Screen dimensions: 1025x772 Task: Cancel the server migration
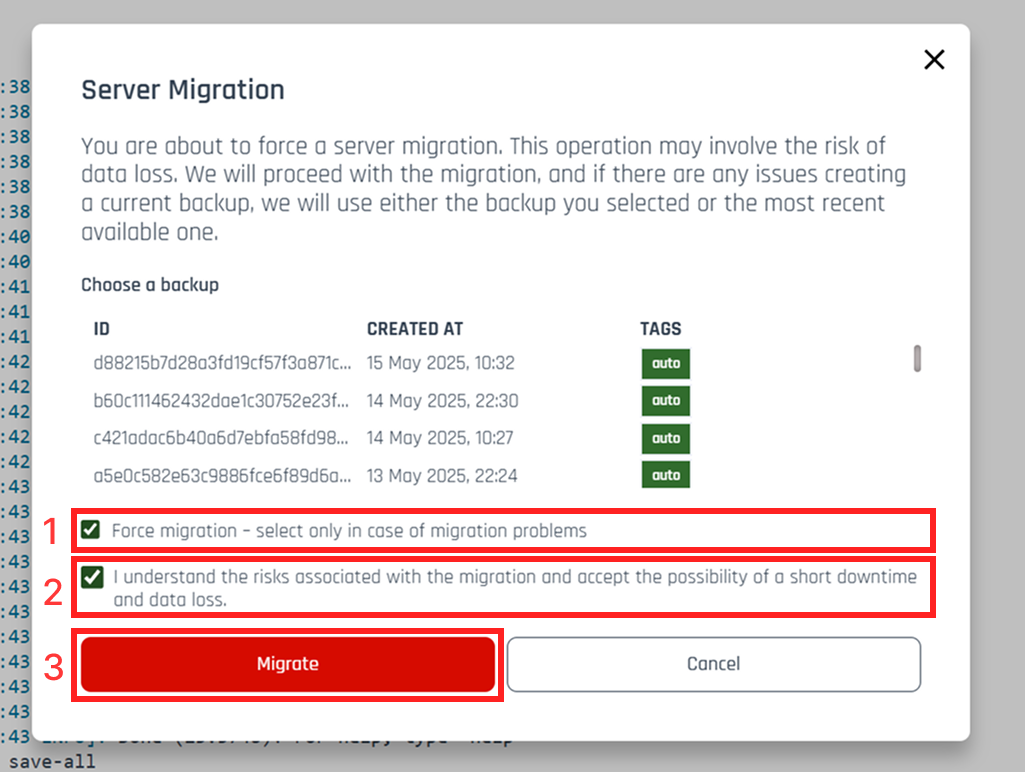click(x=713, y=664)
